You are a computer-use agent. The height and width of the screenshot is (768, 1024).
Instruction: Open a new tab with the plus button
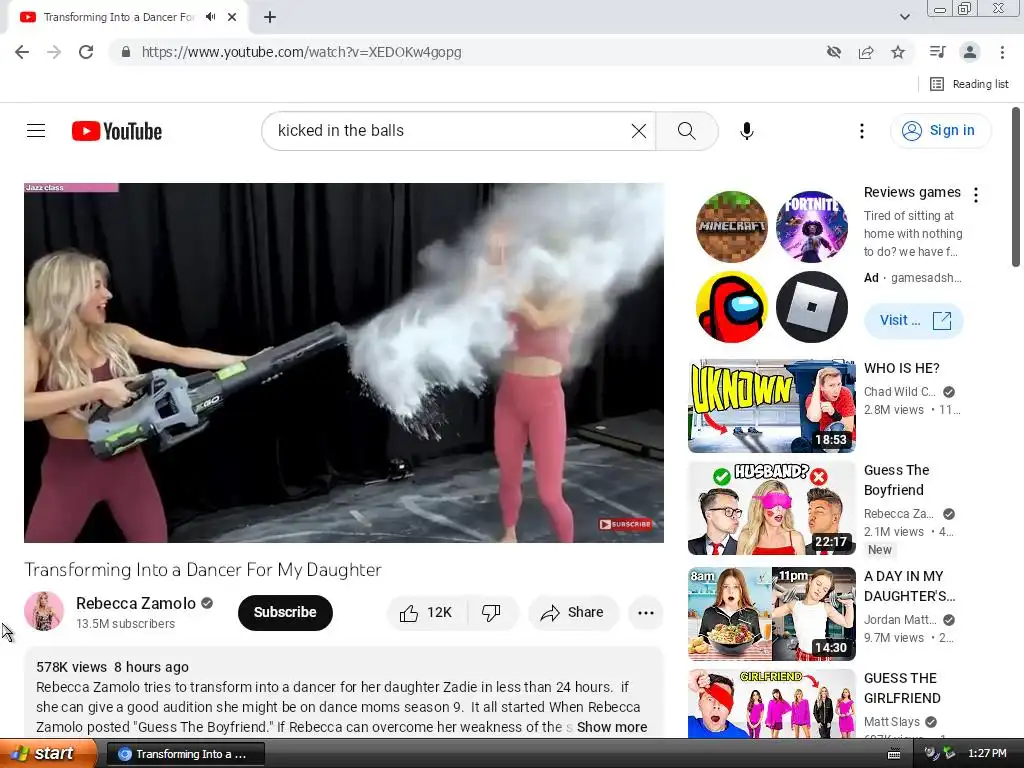coord(270,17)
